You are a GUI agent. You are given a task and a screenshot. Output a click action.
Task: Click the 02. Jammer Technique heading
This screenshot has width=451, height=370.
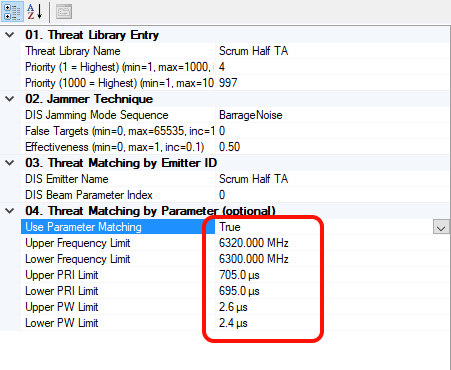[x=89, y=99]
